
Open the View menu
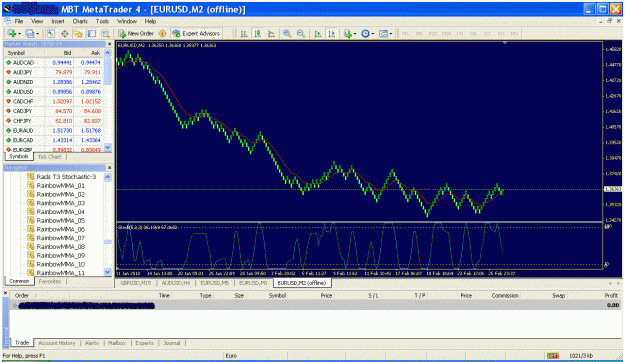coord(37,21)
